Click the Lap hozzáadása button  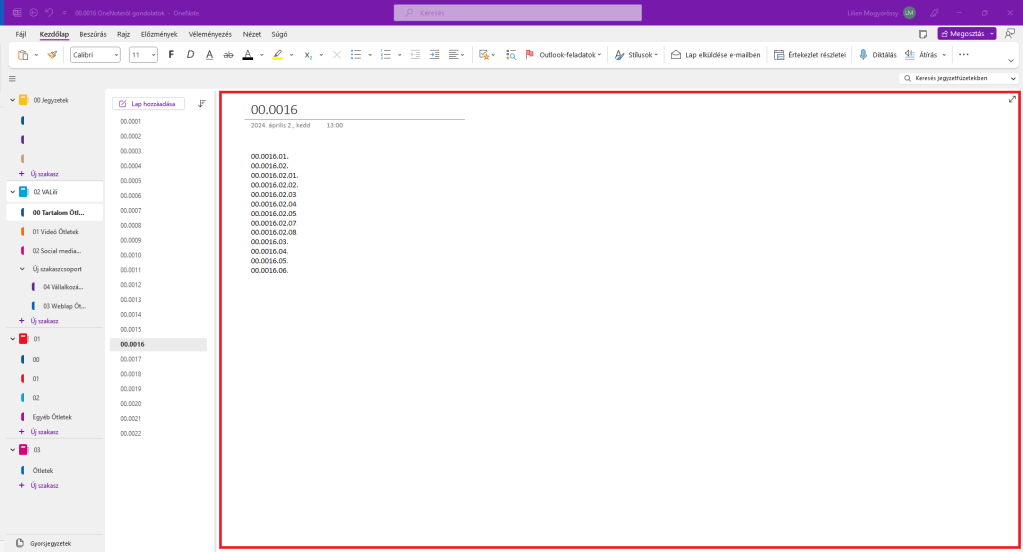click(148, 103)
